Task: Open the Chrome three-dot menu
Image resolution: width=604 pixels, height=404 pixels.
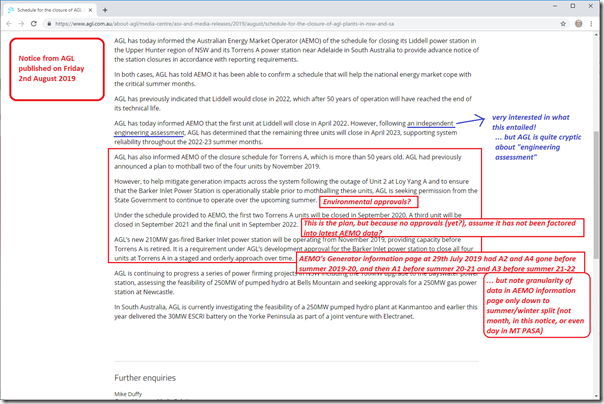Action: click(591, 24)
